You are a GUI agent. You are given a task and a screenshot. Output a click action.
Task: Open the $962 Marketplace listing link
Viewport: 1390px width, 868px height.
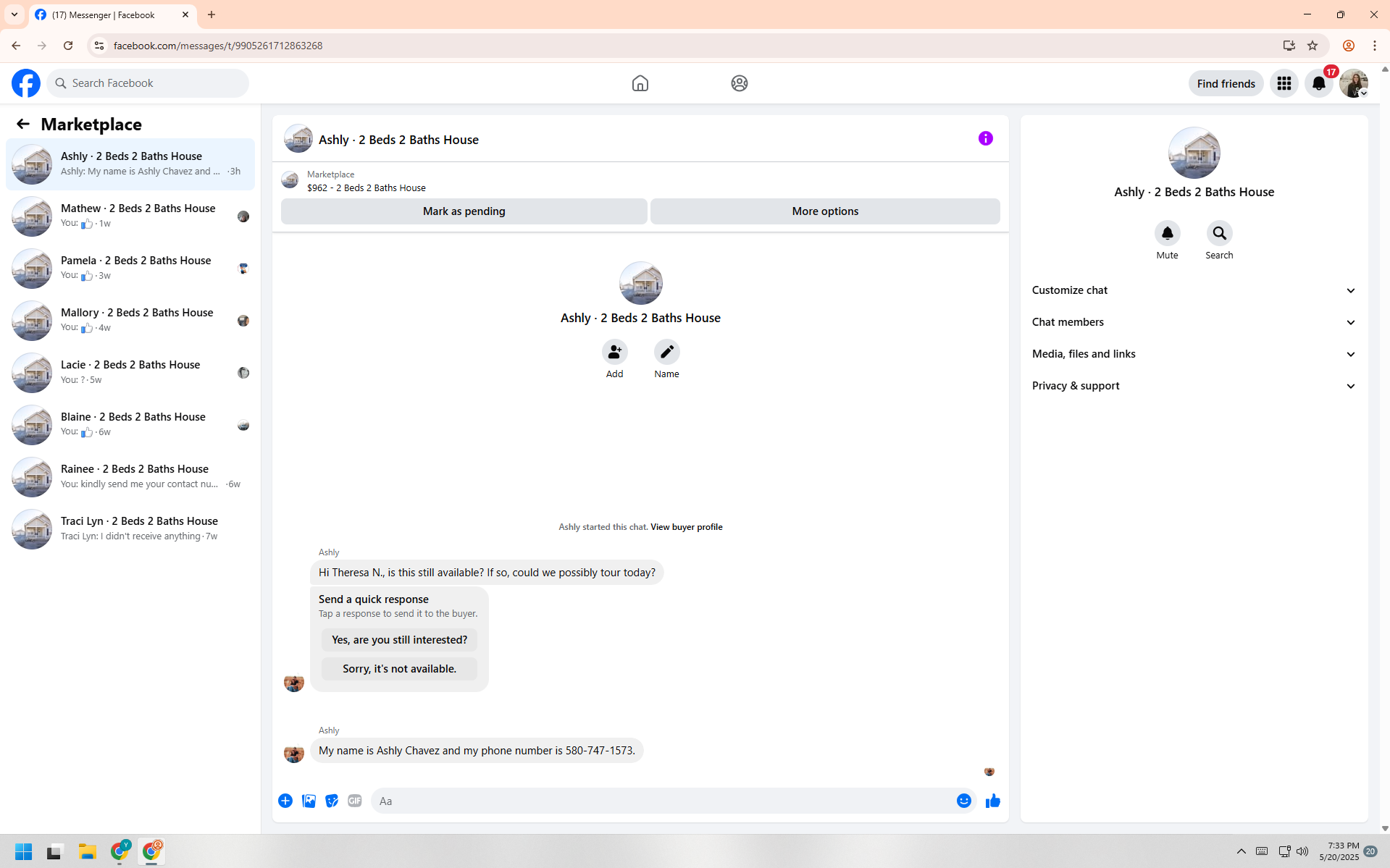pyautogui.click(x=366, y=187)
